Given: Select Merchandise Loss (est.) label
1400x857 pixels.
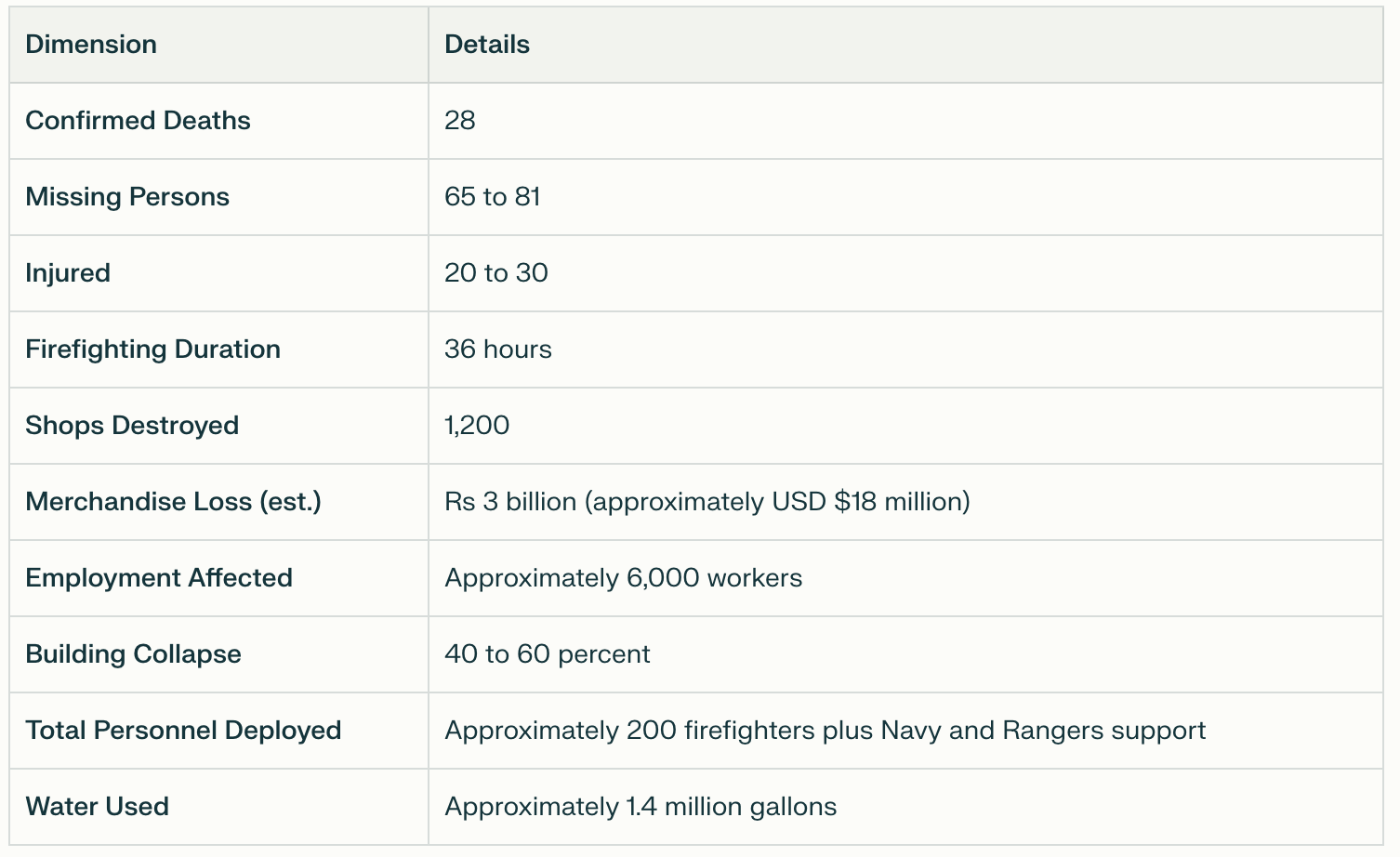Looking at the screenshot, I should tap(174, 502).
